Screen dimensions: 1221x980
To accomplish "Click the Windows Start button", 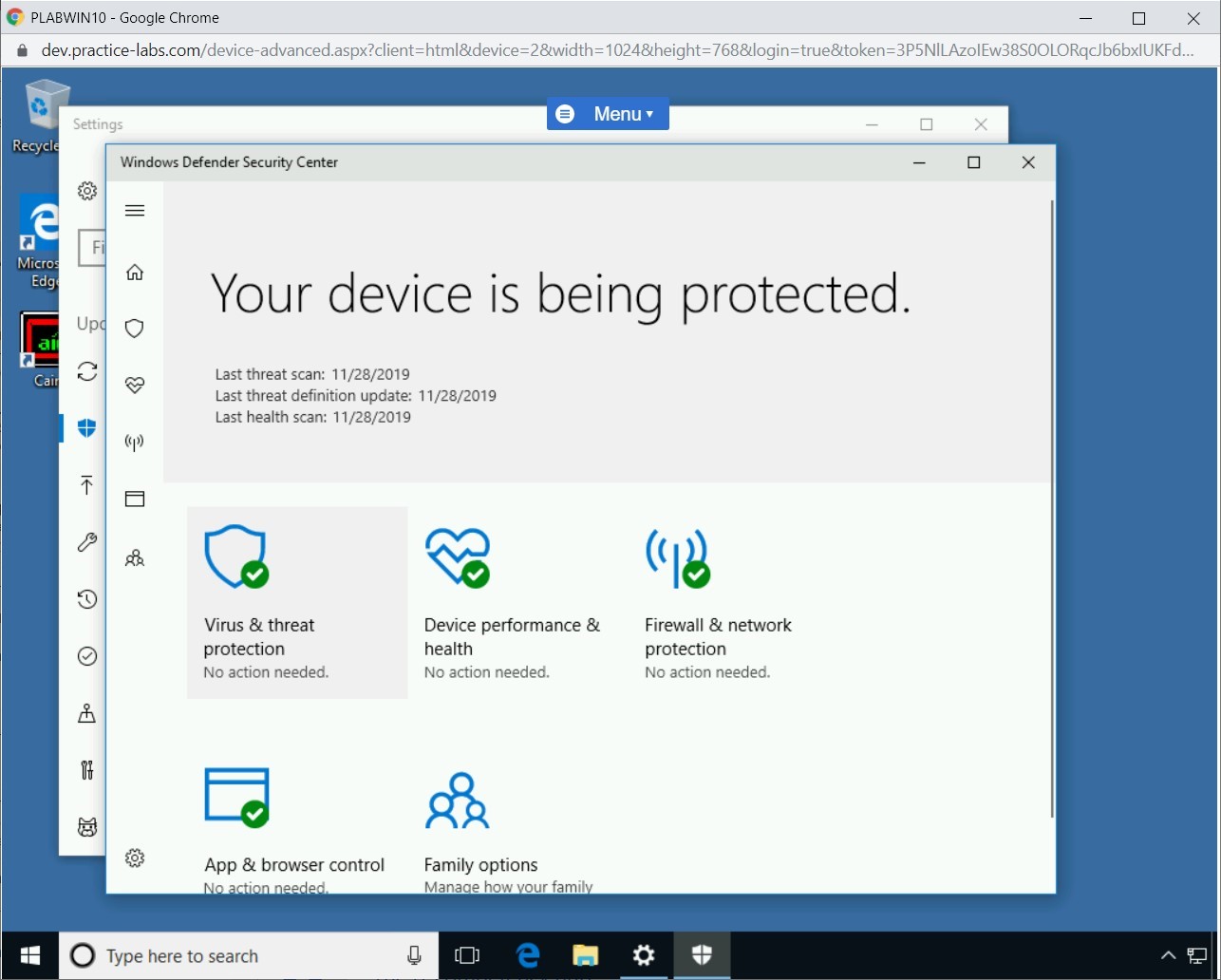I will coord(30,956).
